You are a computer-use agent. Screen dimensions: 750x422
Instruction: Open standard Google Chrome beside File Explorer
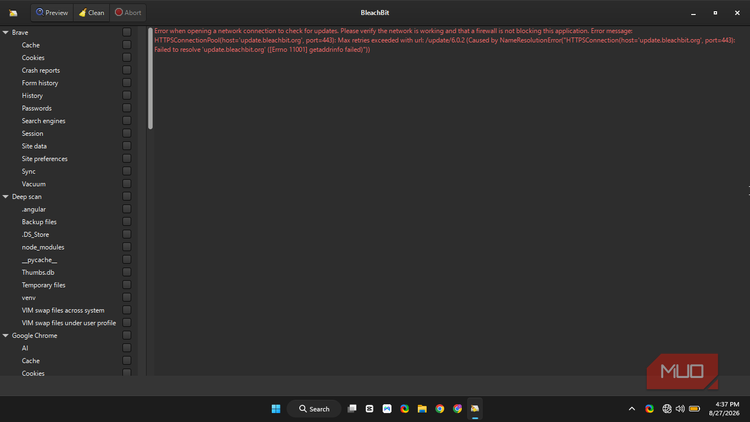440,409
